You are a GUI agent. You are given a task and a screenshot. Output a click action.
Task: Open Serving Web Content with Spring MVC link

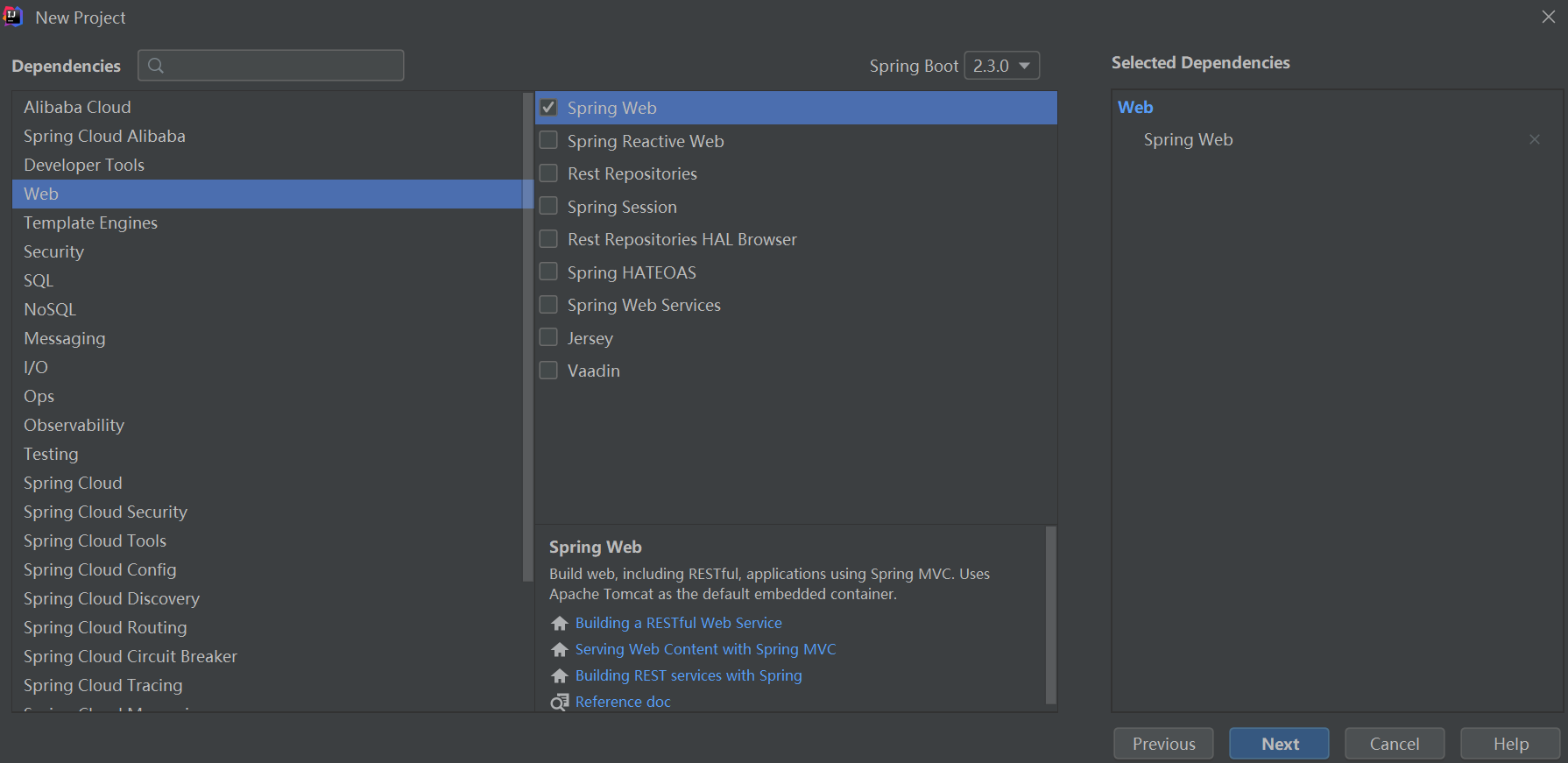[705, 649]
